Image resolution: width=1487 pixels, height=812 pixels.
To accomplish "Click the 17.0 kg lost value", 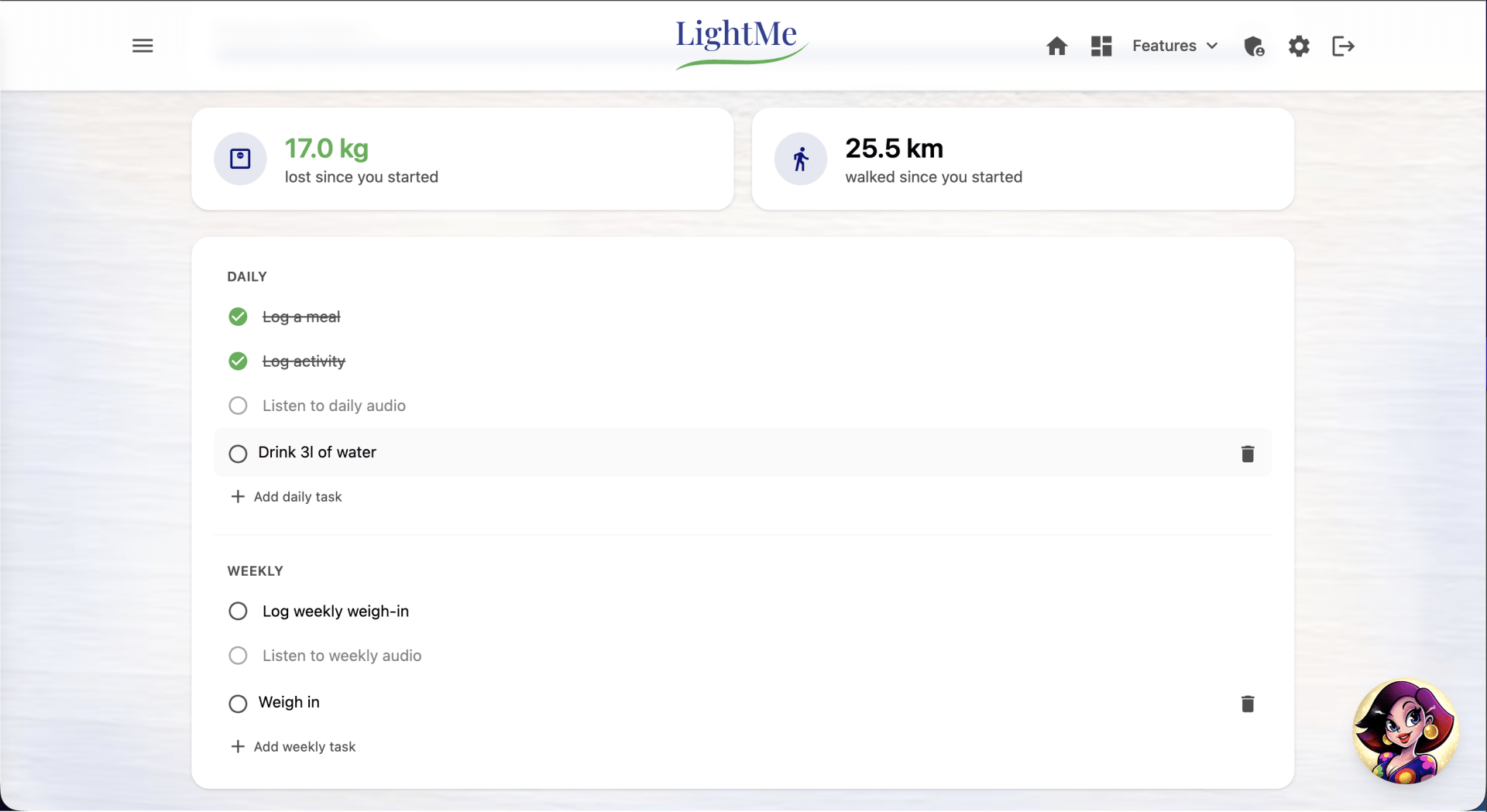I will [327, 148].
